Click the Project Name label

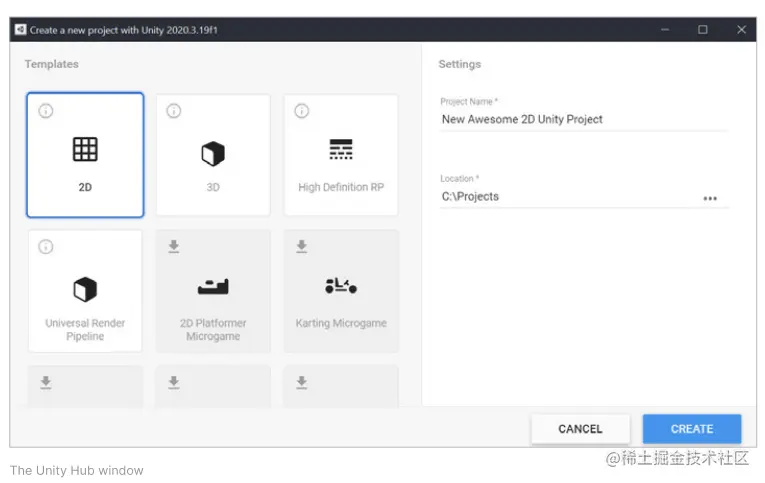469,101
